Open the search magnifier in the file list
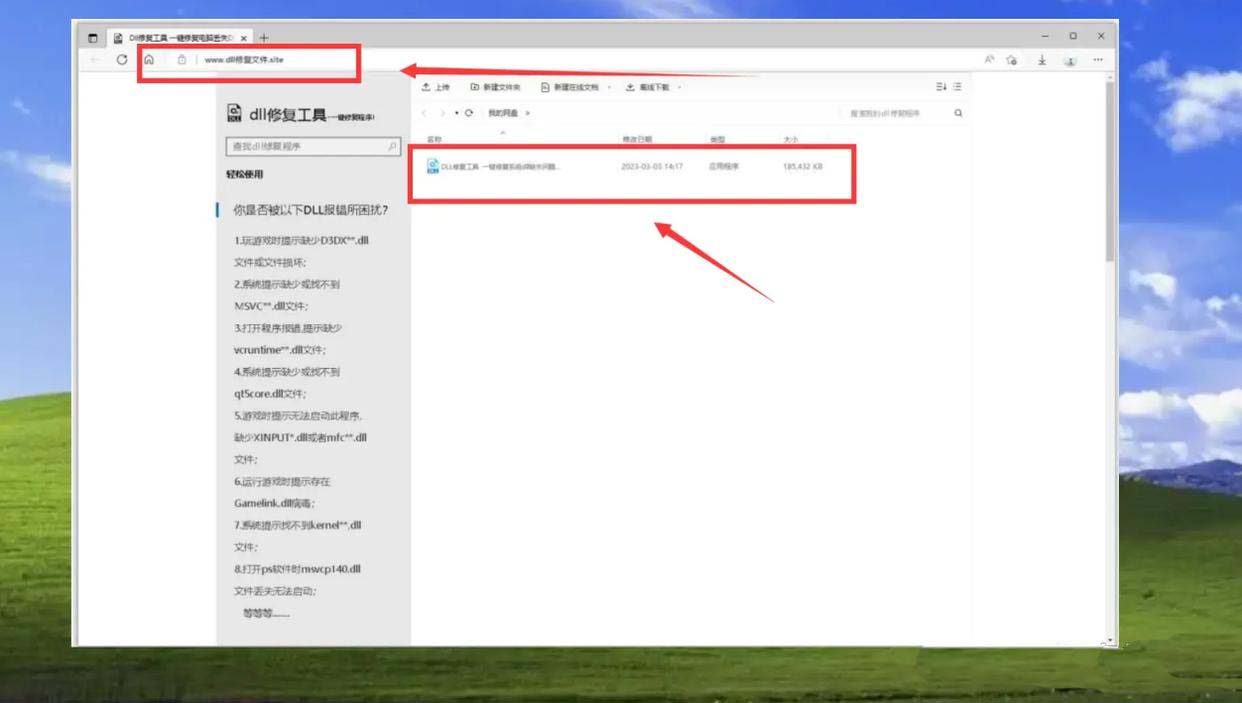This screenshot has width=1242, height=703. [956, 113]
